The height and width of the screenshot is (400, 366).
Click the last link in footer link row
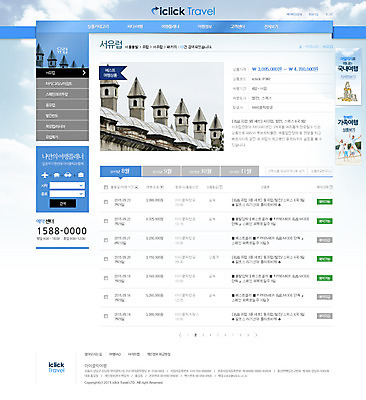[x=159, y=354]
